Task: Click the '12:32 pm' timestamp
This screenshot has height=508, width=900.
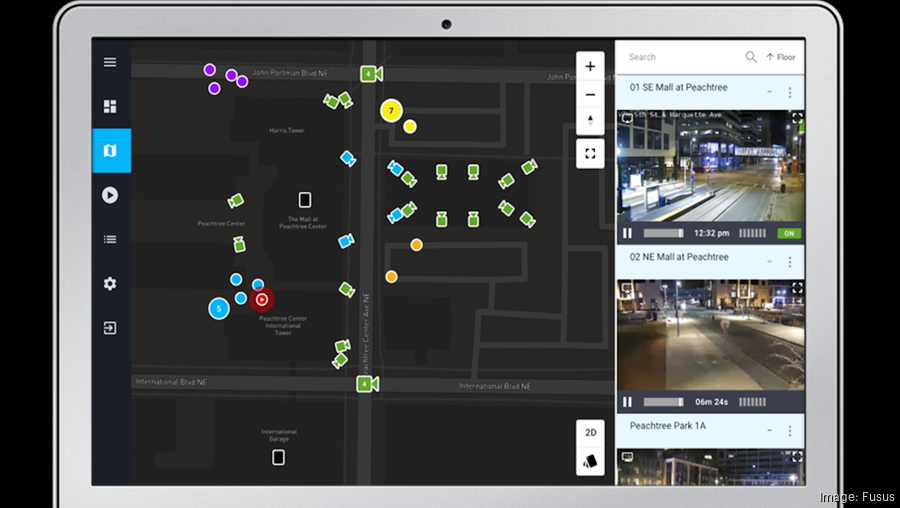Action: point(712,233)
